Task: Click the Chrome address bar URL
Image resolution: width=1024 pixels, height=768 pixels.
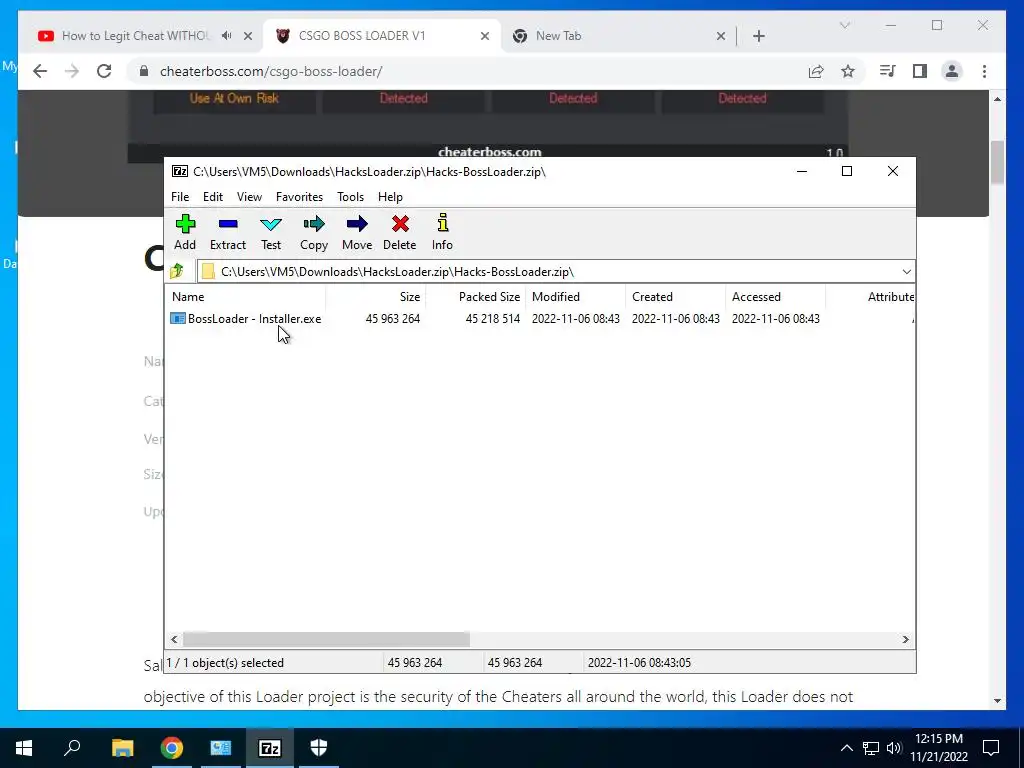Action: tap(271, 71)
